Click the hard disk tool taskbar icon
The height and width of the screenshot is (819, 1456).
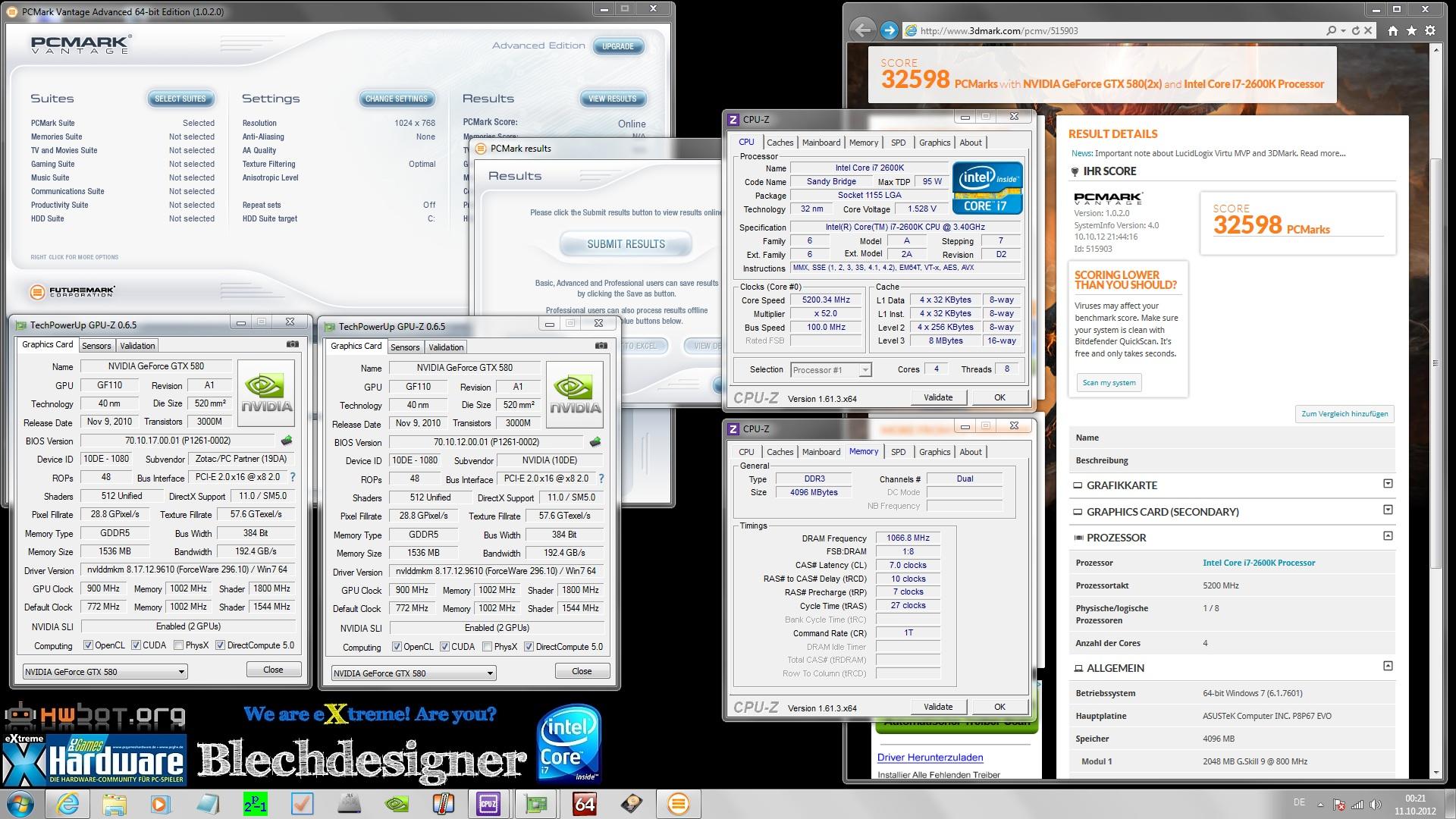pyautogui.click(x=631, y=804)
